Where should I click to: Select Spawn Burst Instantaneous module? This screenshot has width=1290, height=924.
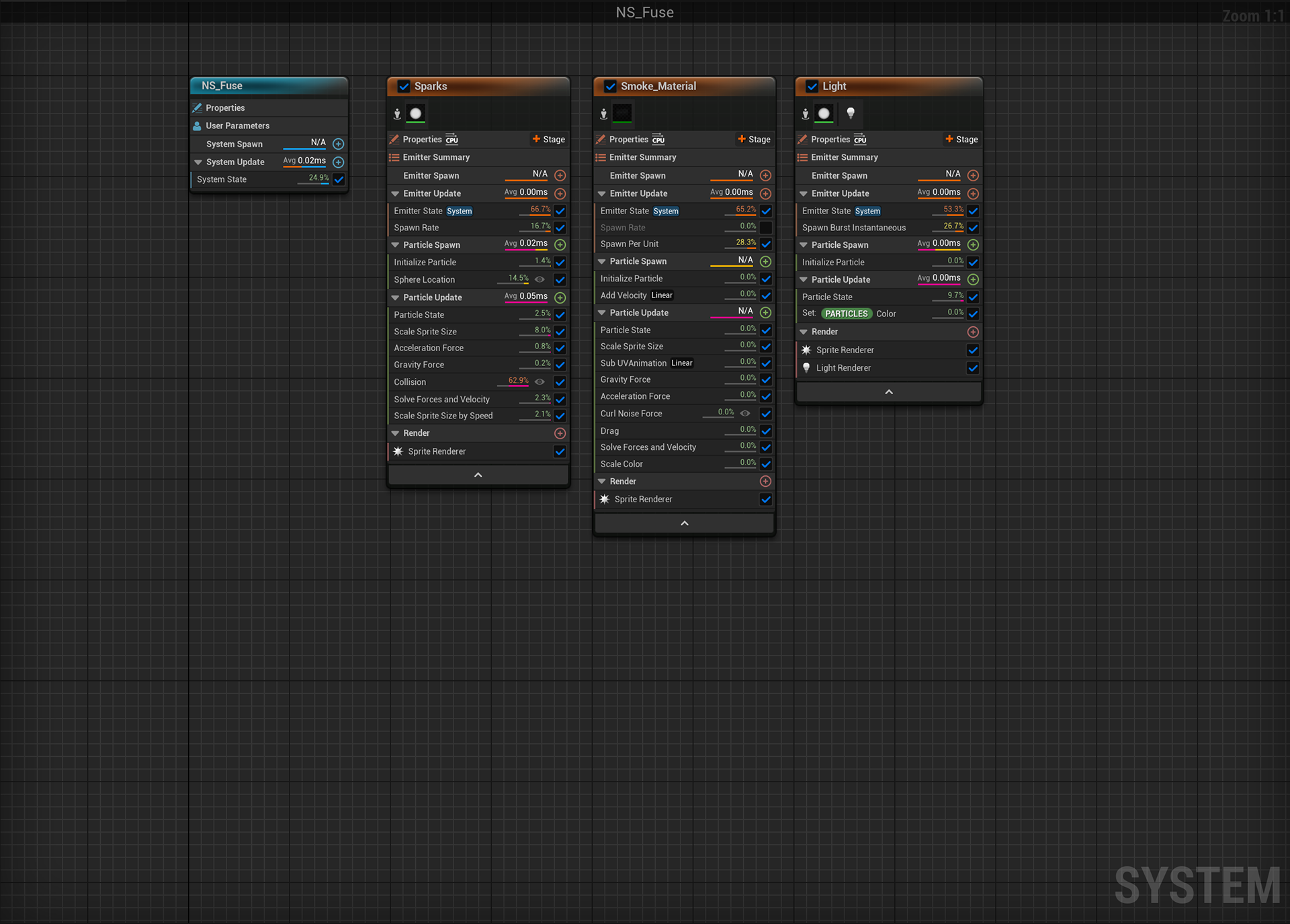click(889, 228)
